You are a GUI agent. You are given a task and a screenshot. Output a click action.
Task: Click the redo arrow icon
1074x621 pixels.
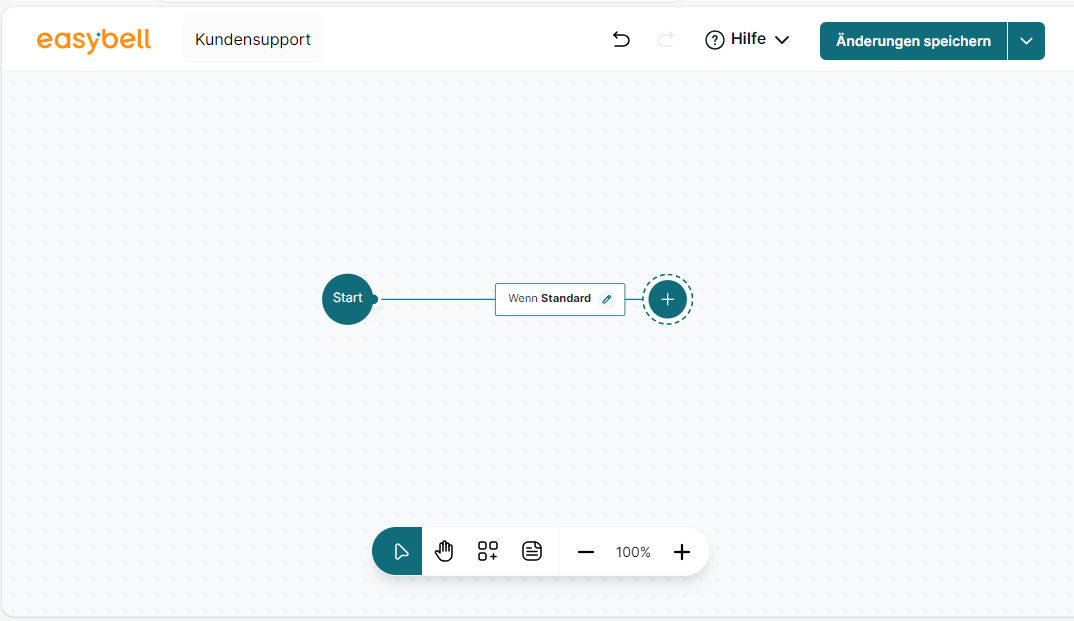coord(665,40)
